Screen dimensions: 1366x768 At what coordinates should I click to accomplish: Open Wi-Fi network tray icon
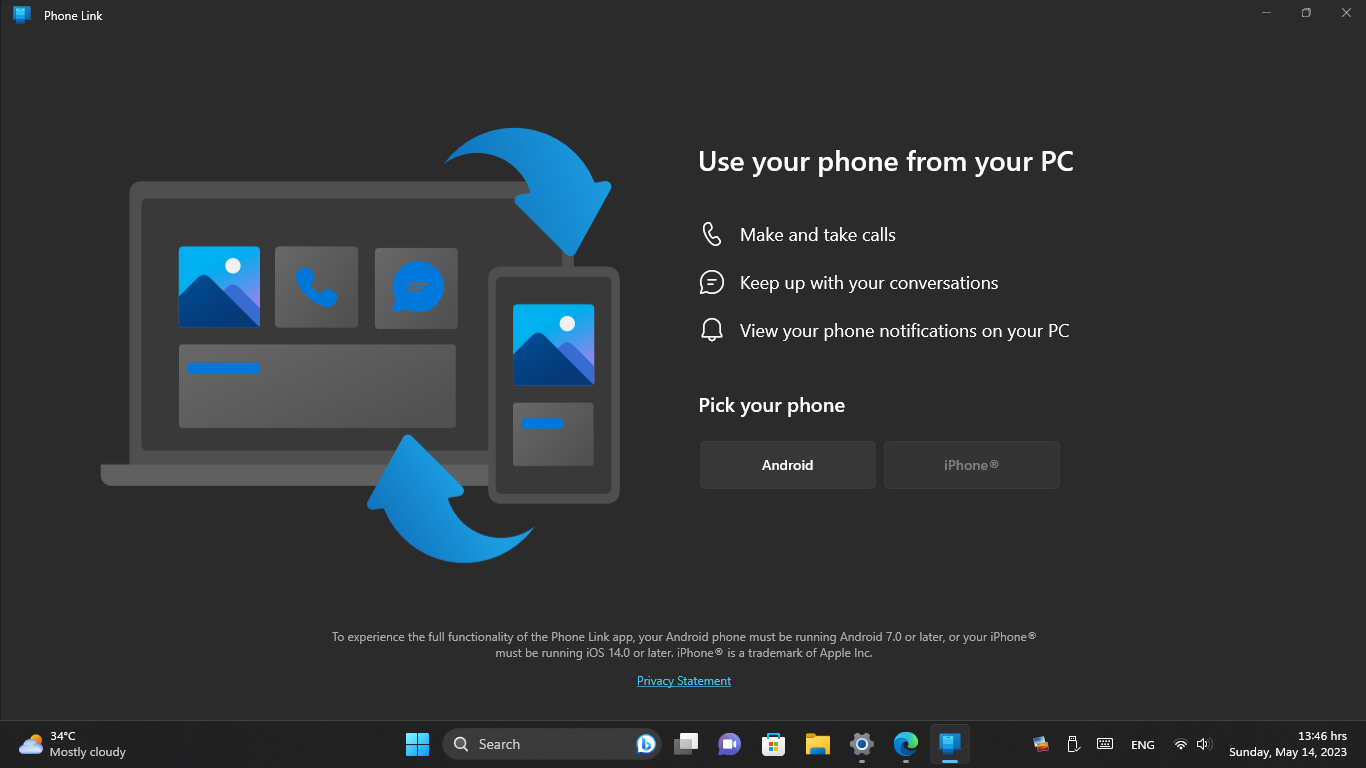[x=1181, y=744]
